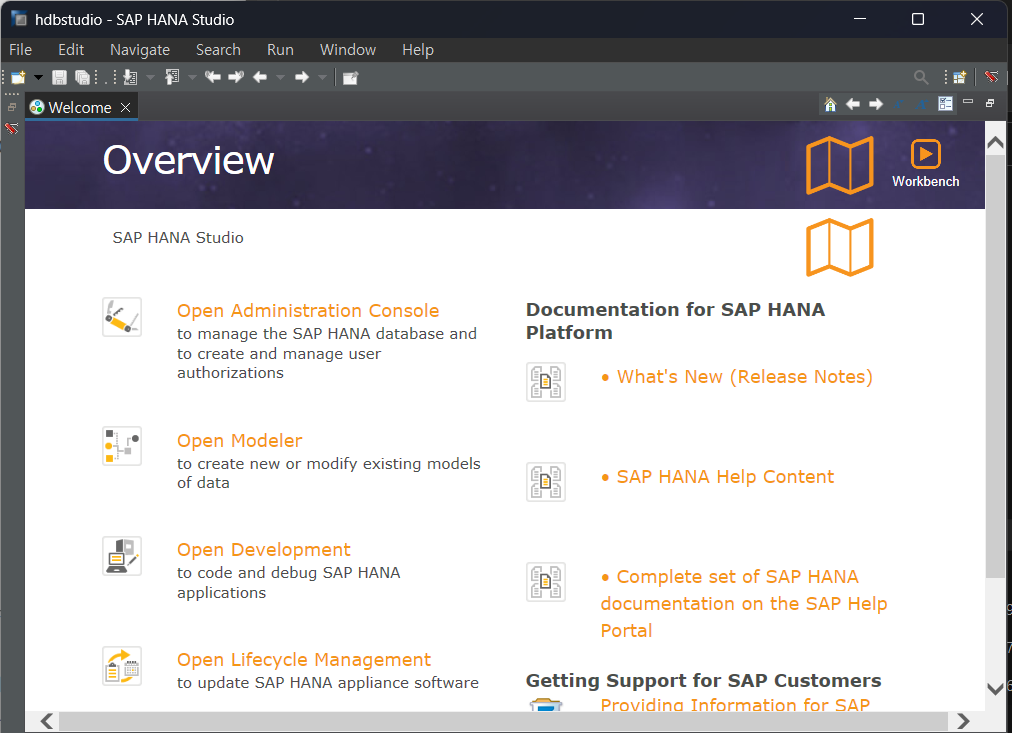Viewport: 1012px width, 733px height.
Task: Navigate back using Welcome page left arrow
Action: tap(853, 104)
